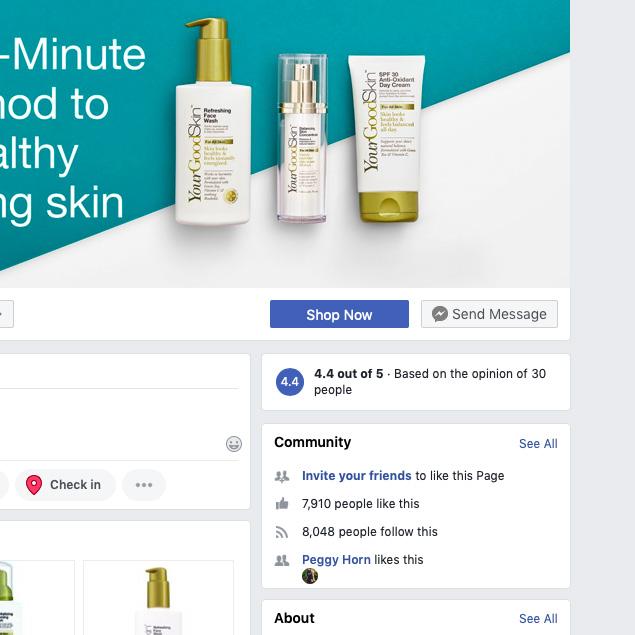Click the red location pin icon
The width and height of the screenshot is (635, 635).
click(x=34, y=485)
